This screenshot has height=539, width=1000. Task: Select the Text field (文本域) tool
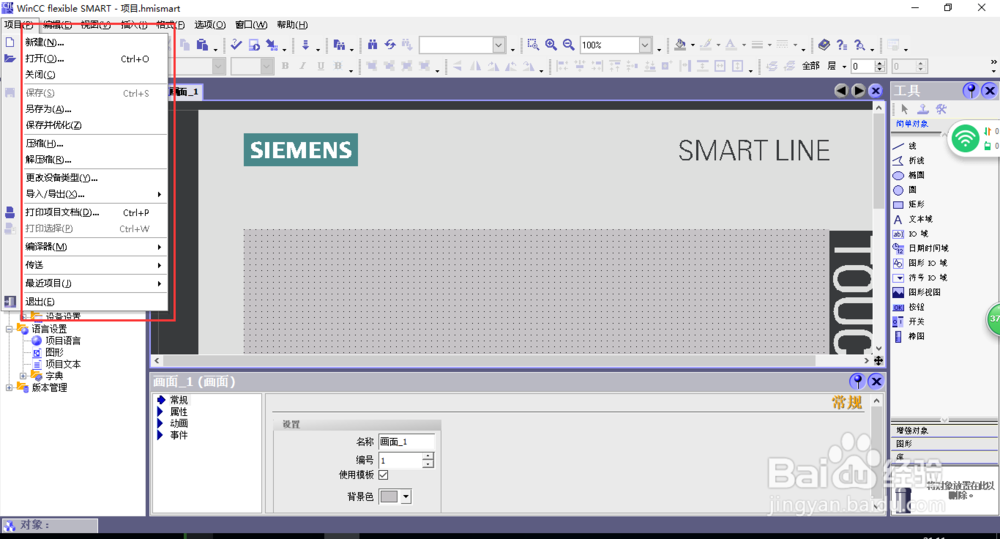[x=913, y=219]
